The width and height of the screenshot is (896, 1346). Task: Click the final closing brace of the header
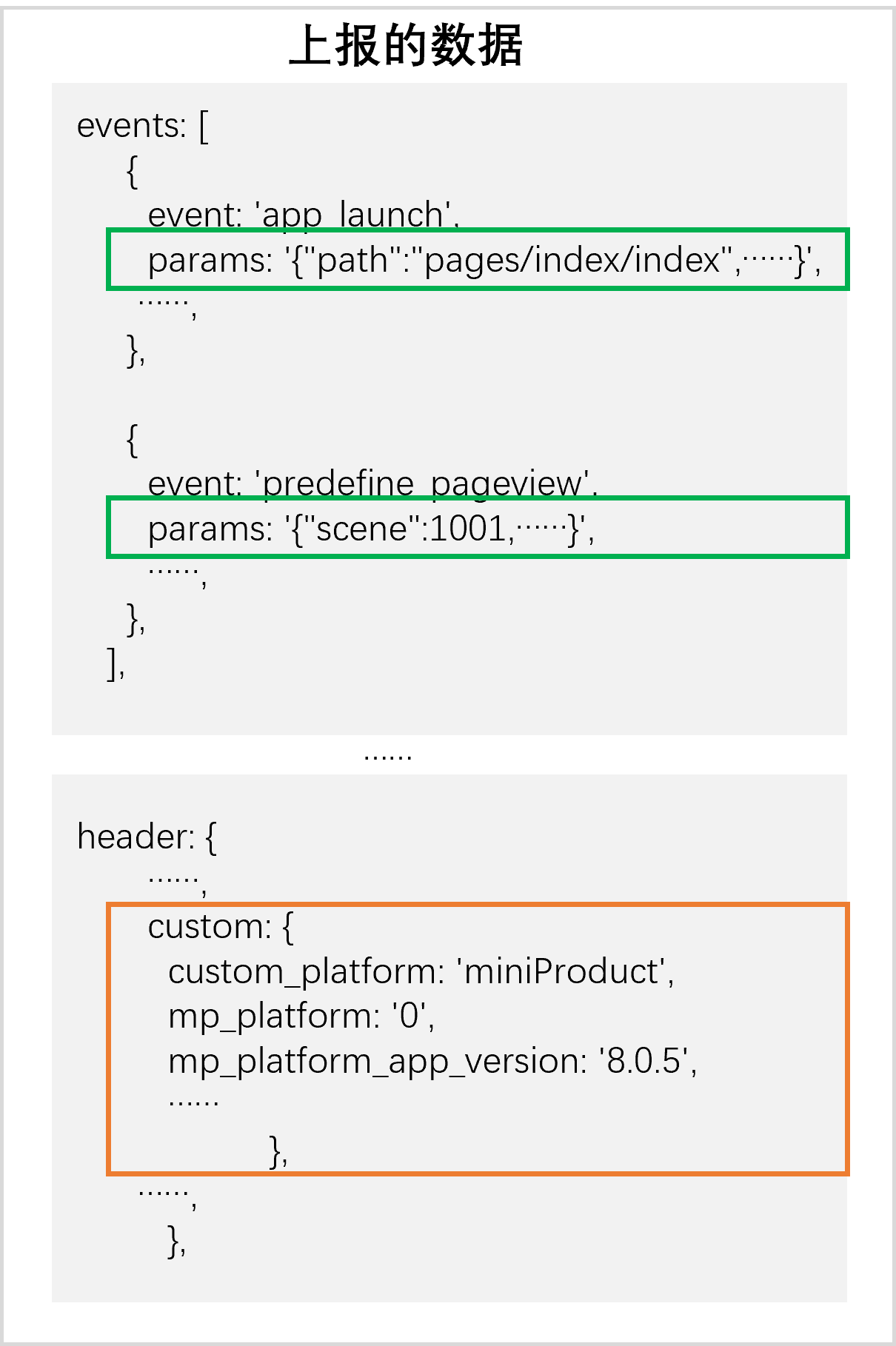click(176, 1241)
